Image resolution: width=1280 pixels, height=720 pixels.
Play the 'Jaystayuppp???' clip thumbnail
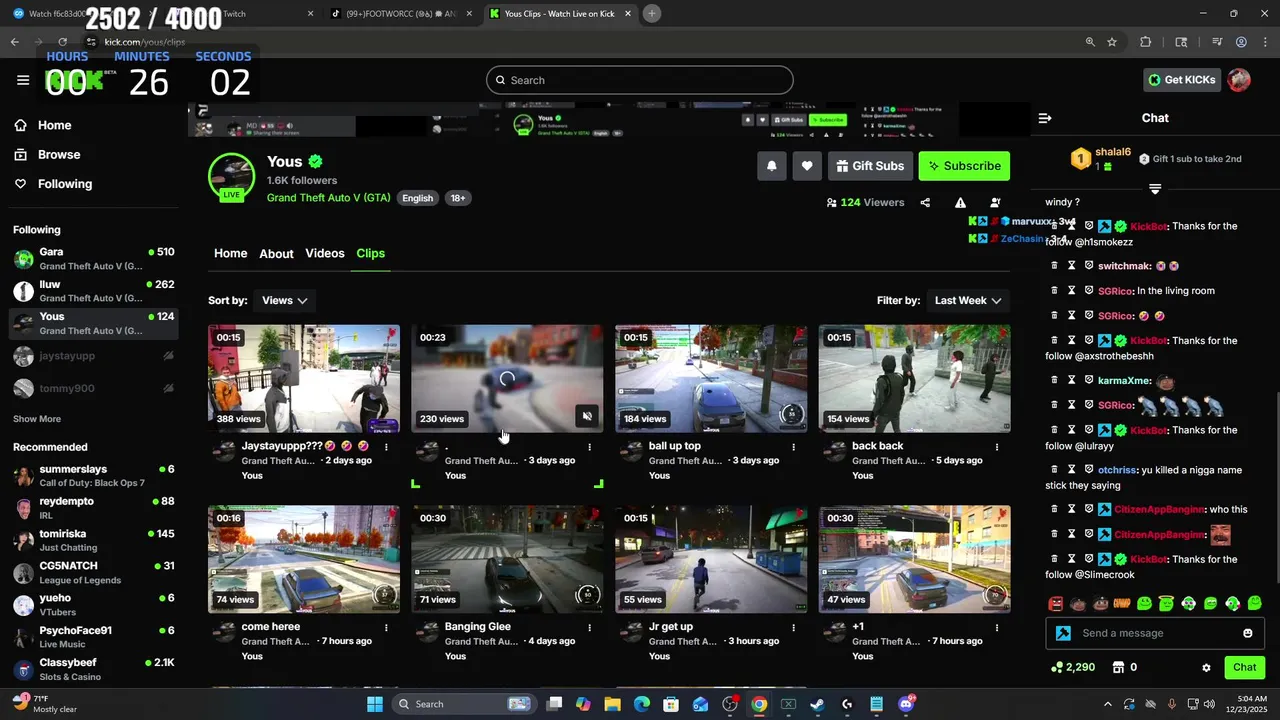click(x=304, y=378)
